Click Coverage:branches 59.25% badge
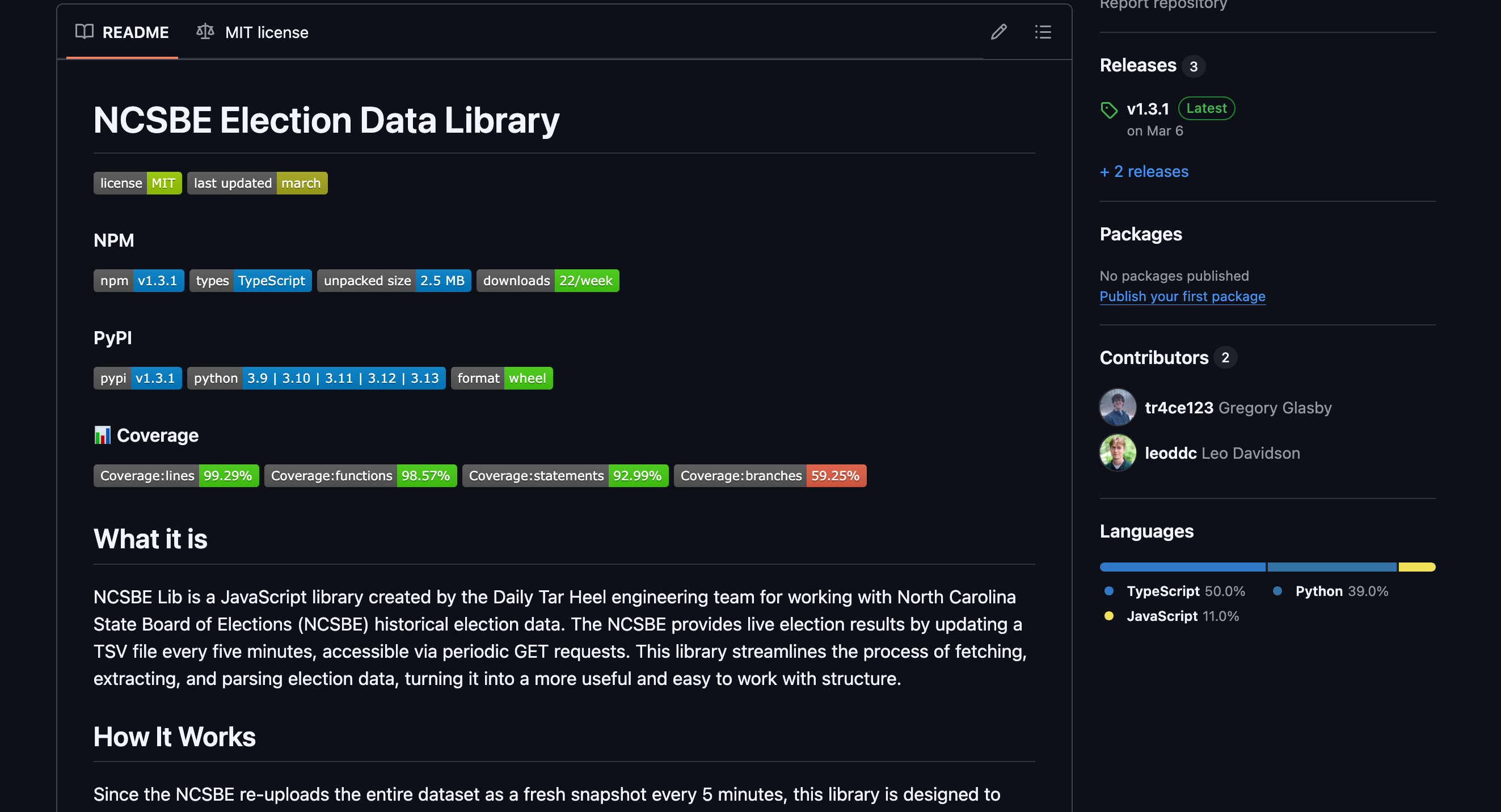The height and width of the screenshot is (812, 1501). (x=769, y=475)
